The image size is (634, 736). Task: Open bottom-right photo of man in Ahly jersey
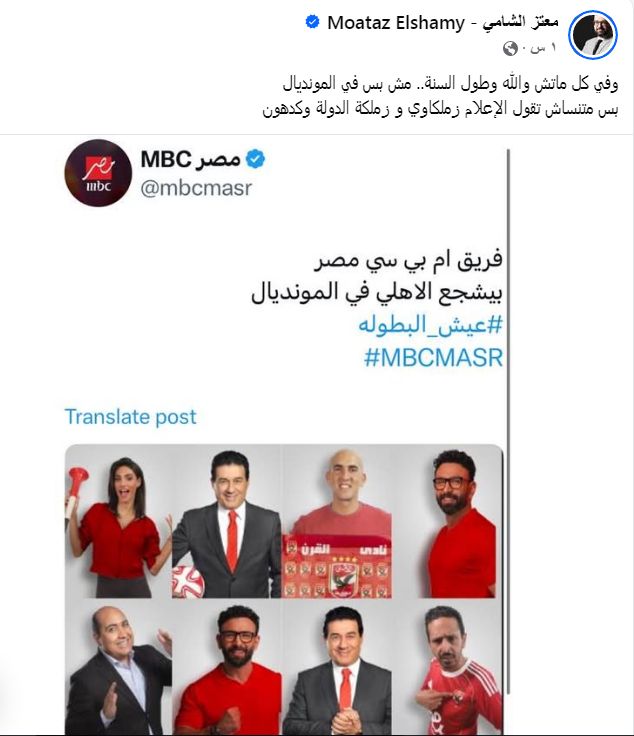(447, 667)
